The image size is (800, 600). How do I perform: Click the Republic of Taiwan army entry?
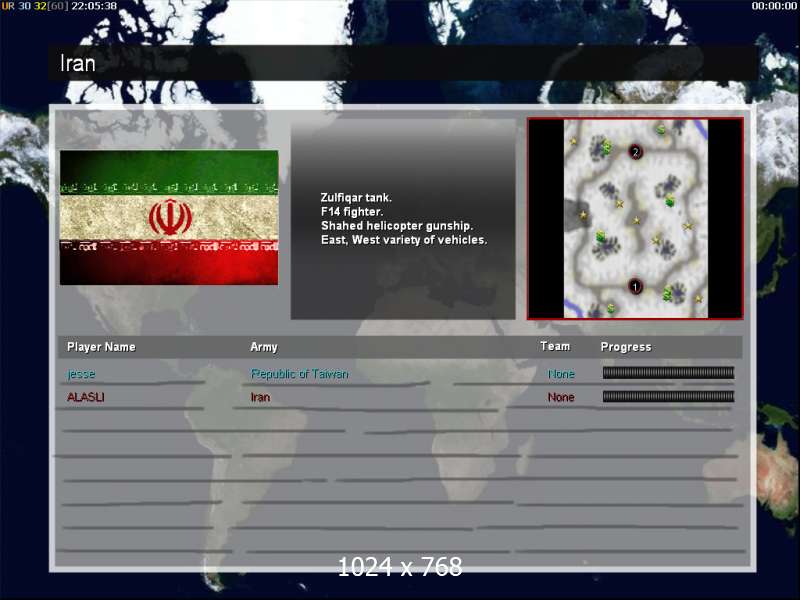coord(299,374)
